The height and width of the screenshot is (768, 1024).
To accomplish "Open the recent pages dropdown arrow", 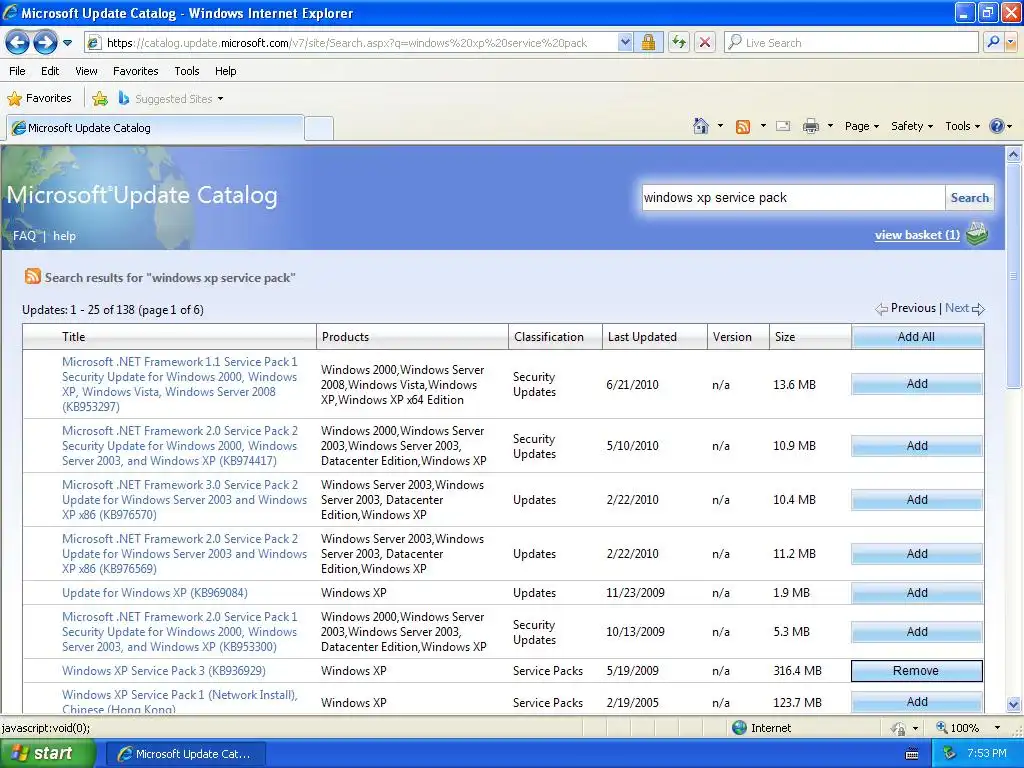I will pyautogui.click(x=67, y=44).
